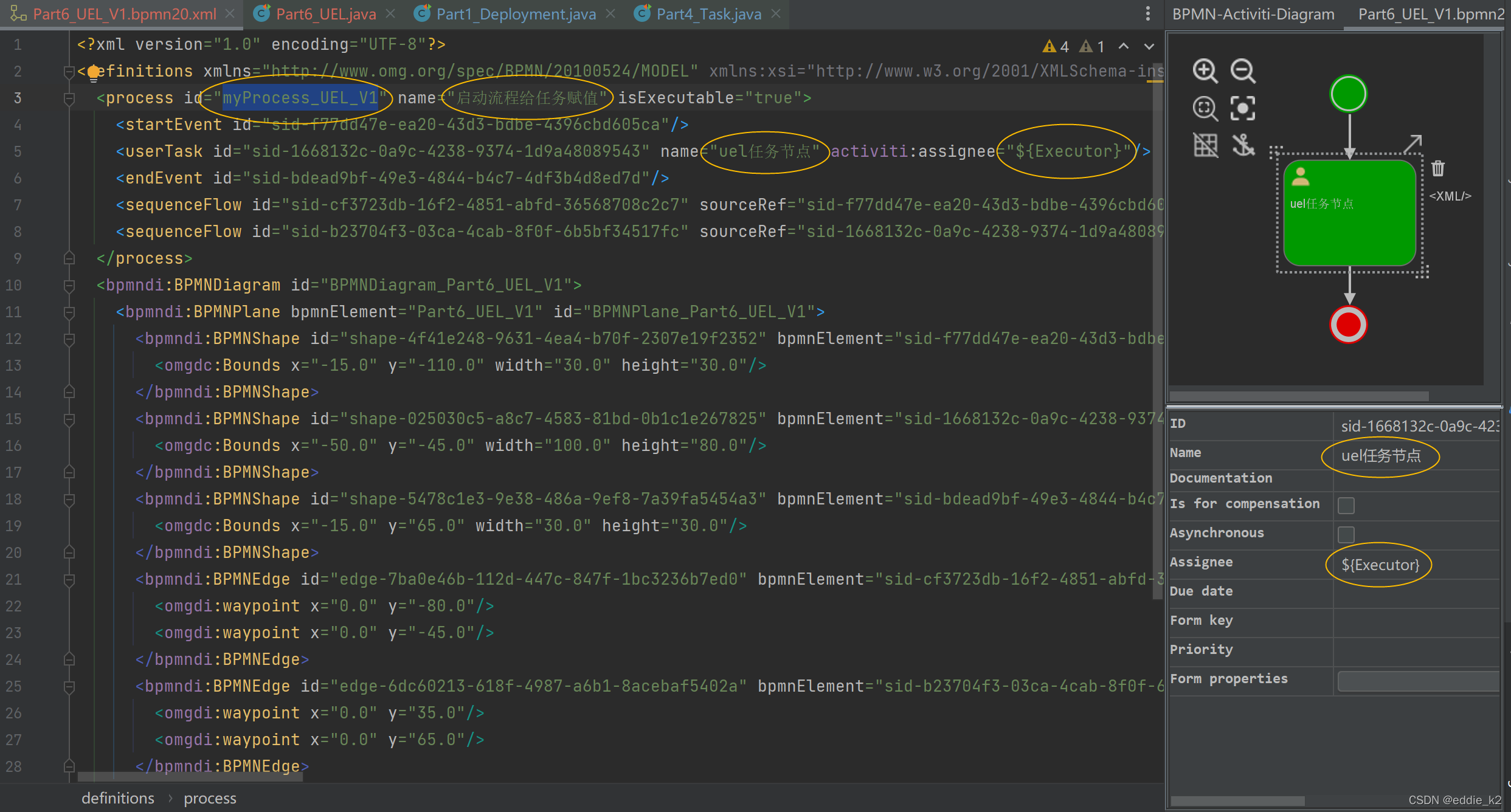1511x812 pixels.
Task: Collapse the BPMNDiagram fold on line 10
Action: click(69, 286)
